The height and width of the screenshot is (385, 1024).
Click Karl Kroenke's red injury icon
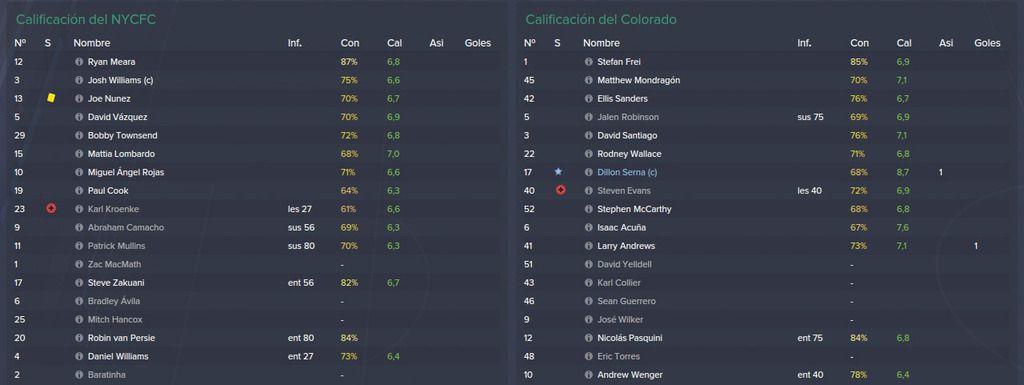tap(51, 209)
